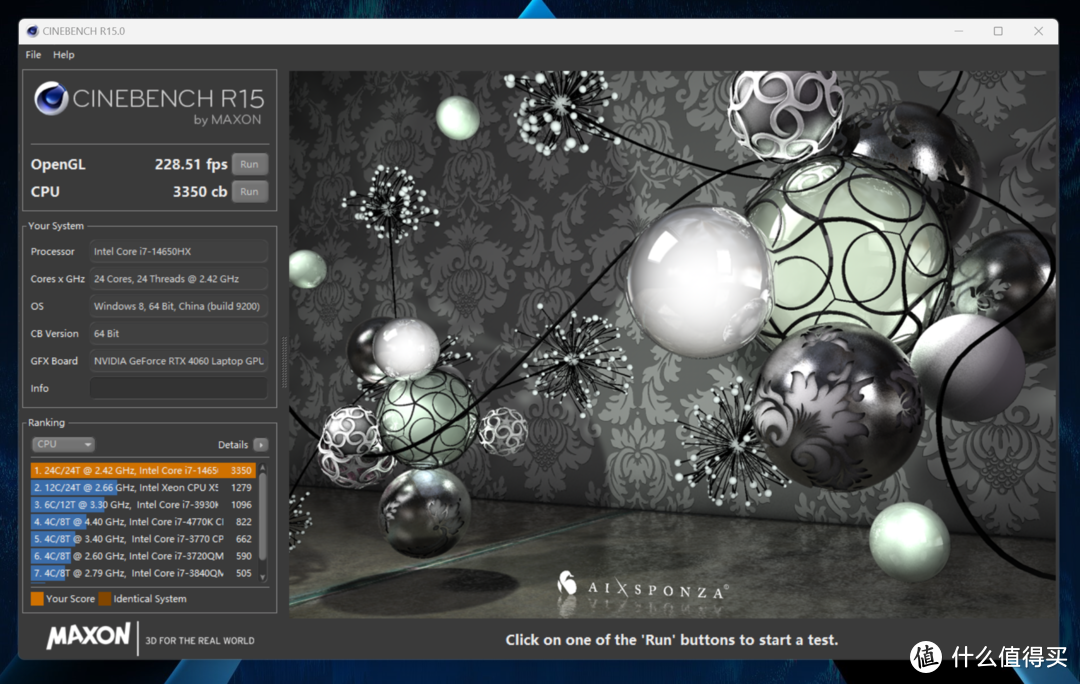Open the Help menu
1080x684 pixels.
coord(63,54)
